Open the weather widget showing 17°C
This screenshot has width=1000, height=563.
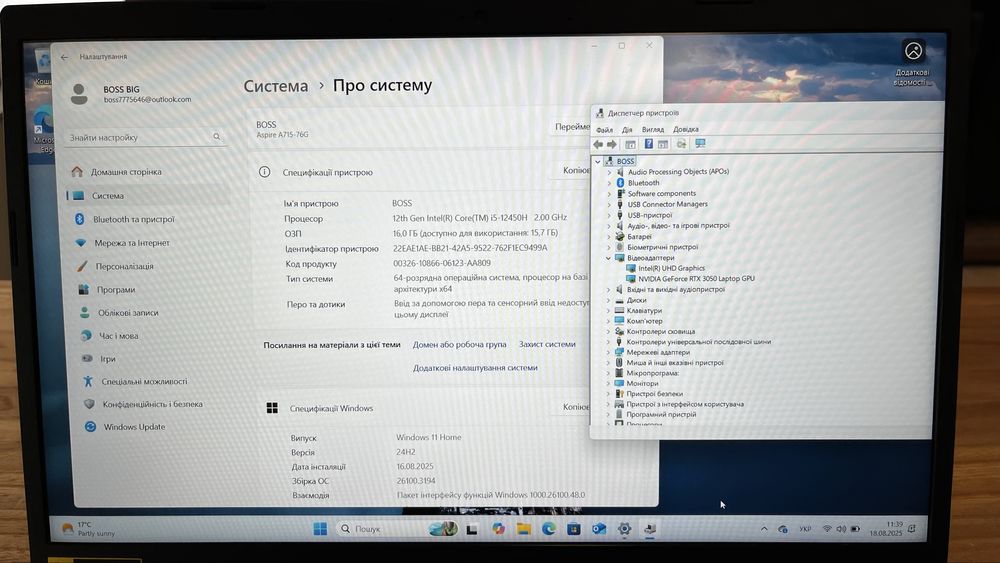point(89,529)
